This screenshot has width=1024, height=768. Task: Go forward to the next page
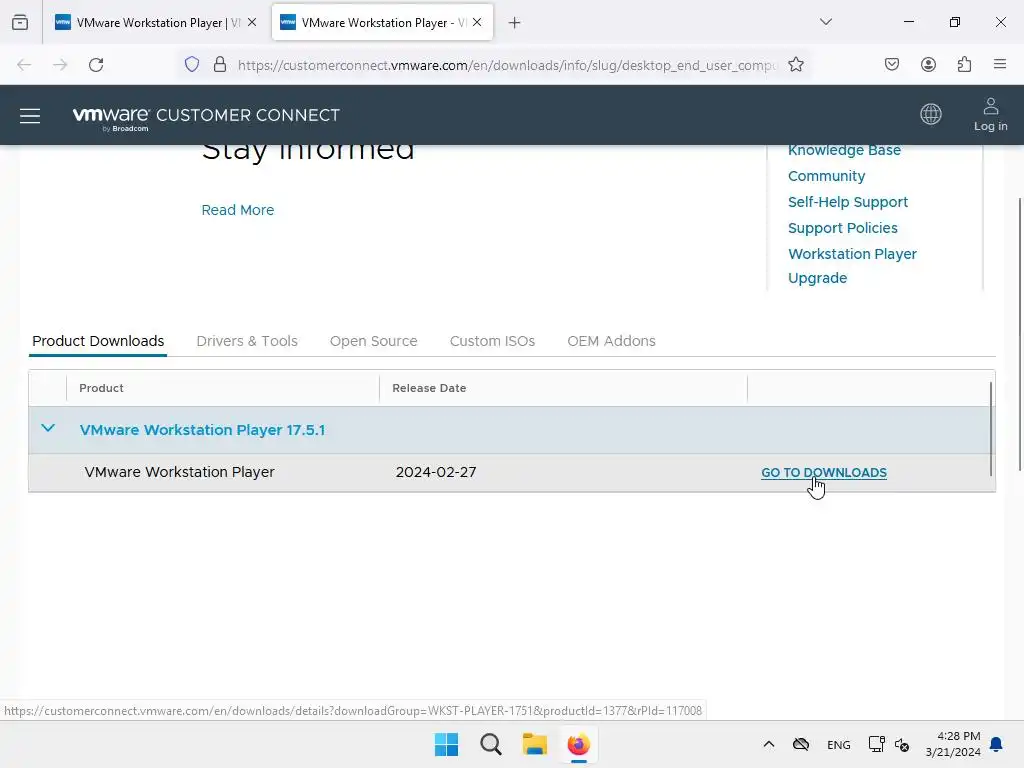click(60, 65)
